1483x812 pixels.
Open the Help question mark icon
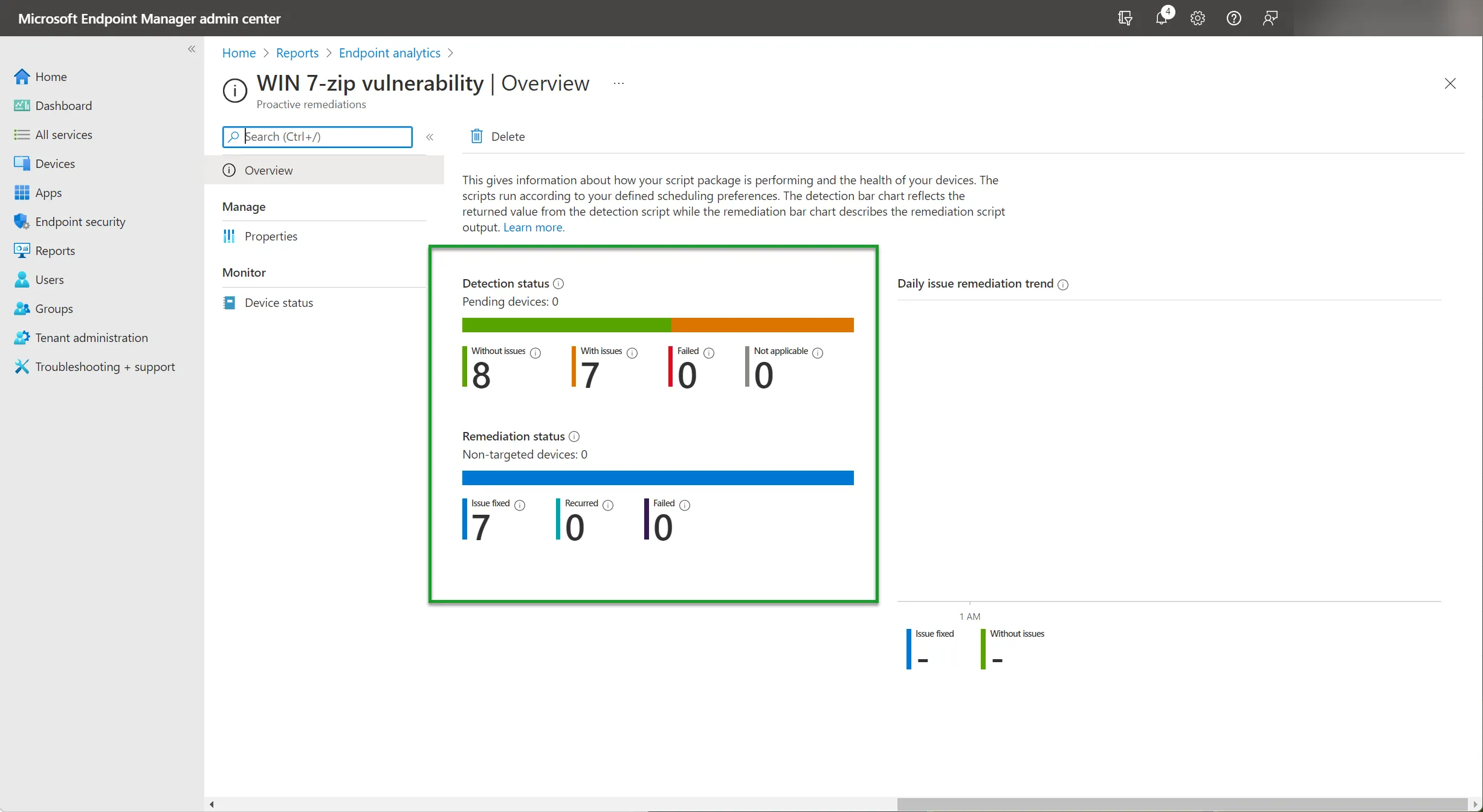click(1234, 18)
